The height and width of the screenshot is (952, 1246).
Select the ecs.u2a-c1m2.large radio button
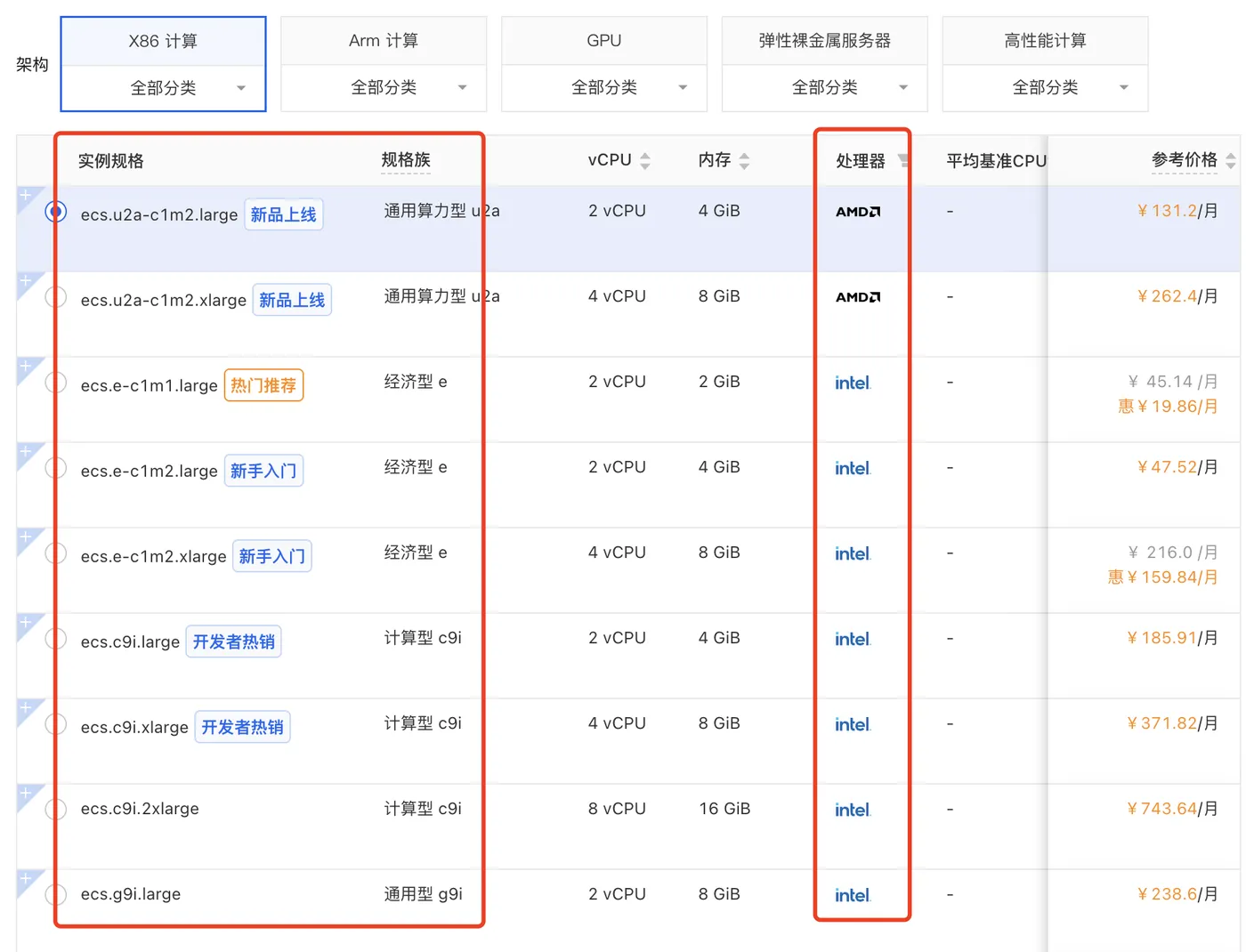point(56,212)
